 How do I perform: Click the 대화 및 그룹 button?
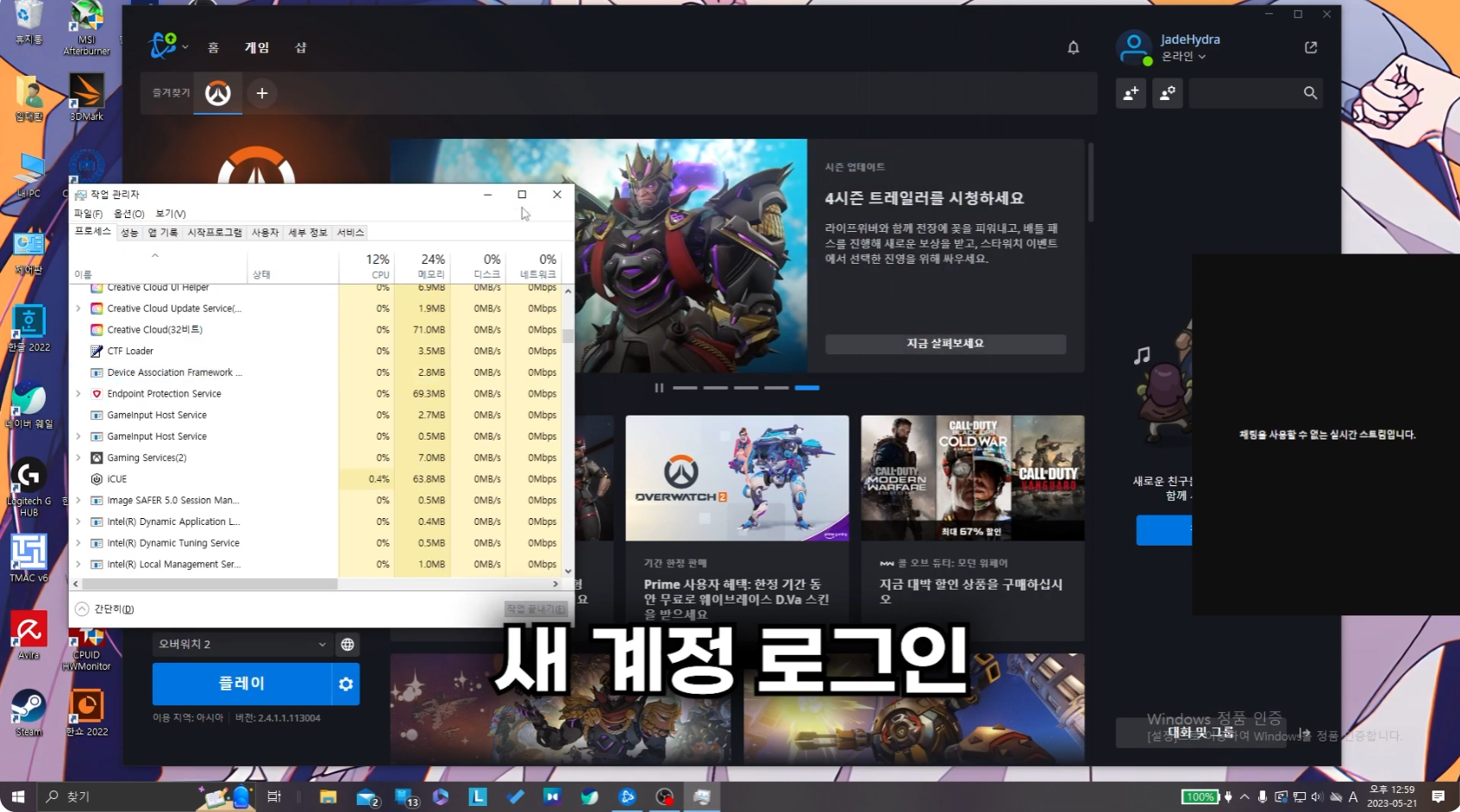[1200, 733]
